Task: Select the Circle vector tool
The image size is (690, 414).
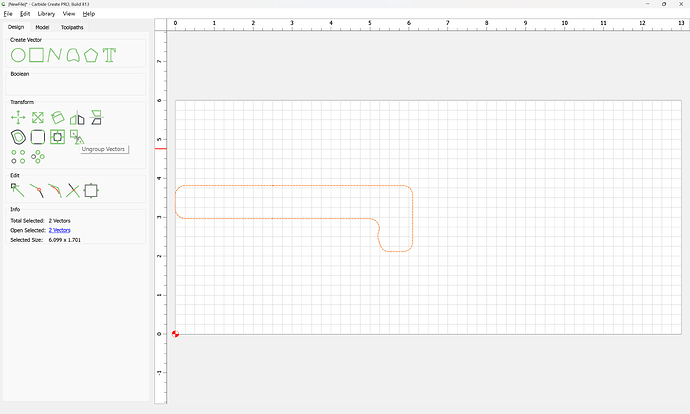Action: click(x=18, y=55)
